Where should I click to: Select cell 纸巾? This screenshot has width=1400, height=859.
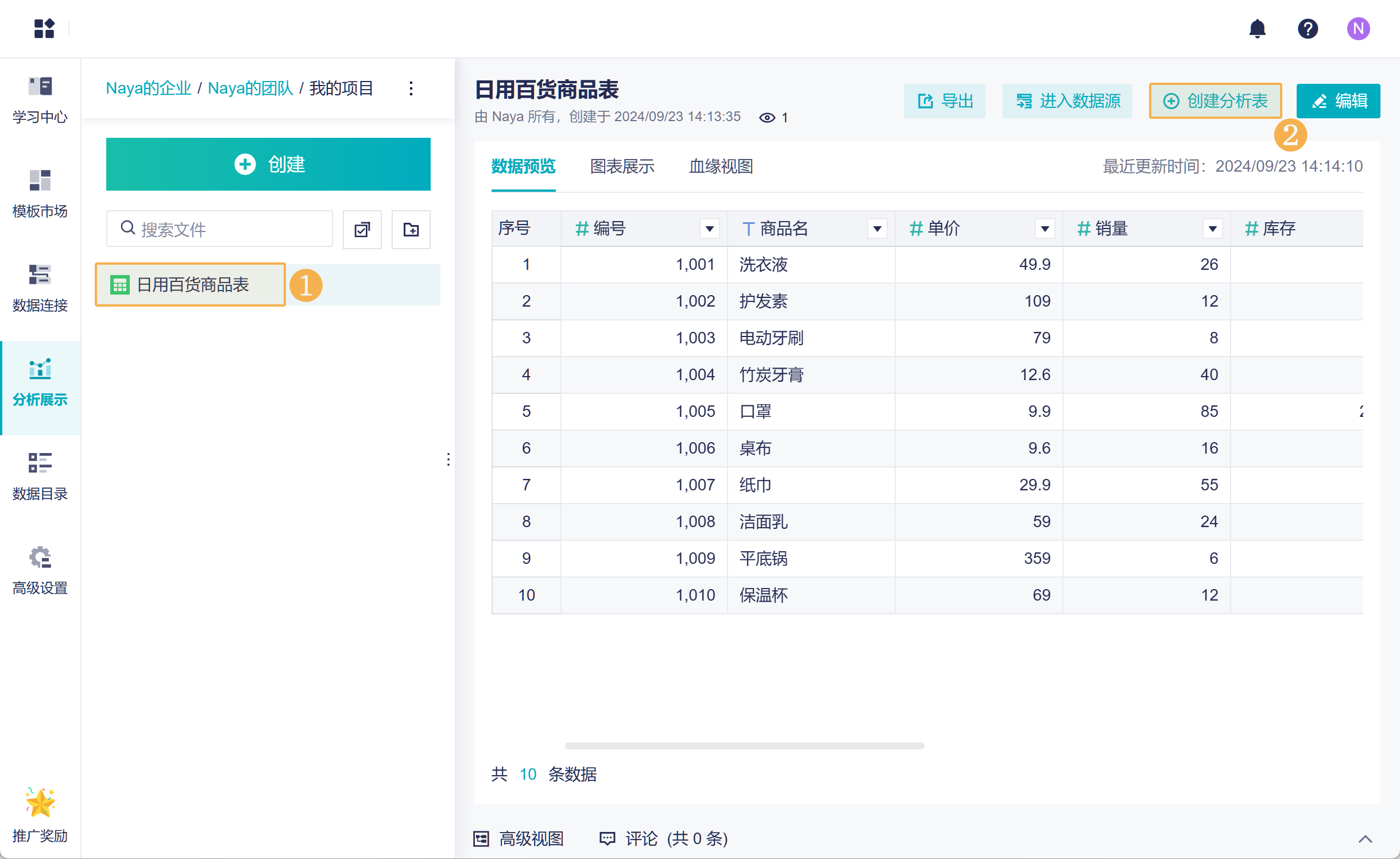click(811, 485)
